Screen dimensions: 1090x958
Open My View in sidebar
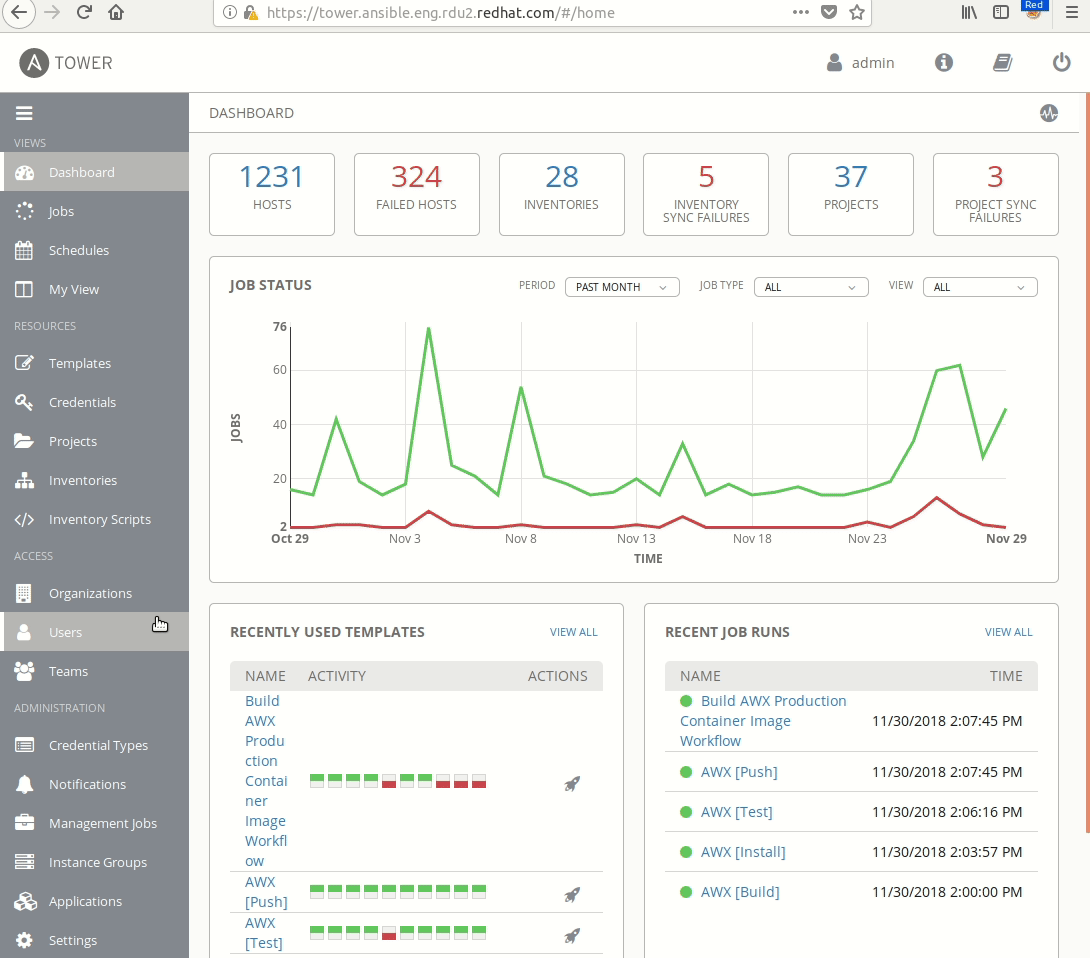pyautogui.click(x=96, y=289)
